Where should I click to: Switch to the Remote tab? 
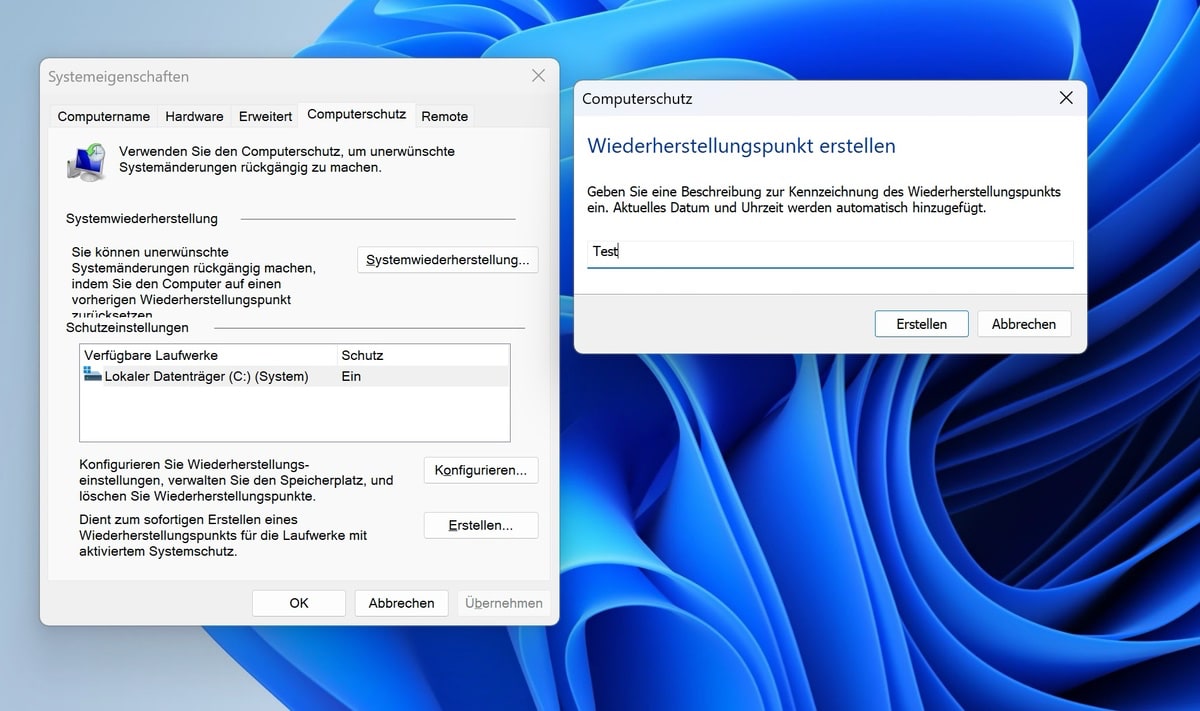(444, 116)
